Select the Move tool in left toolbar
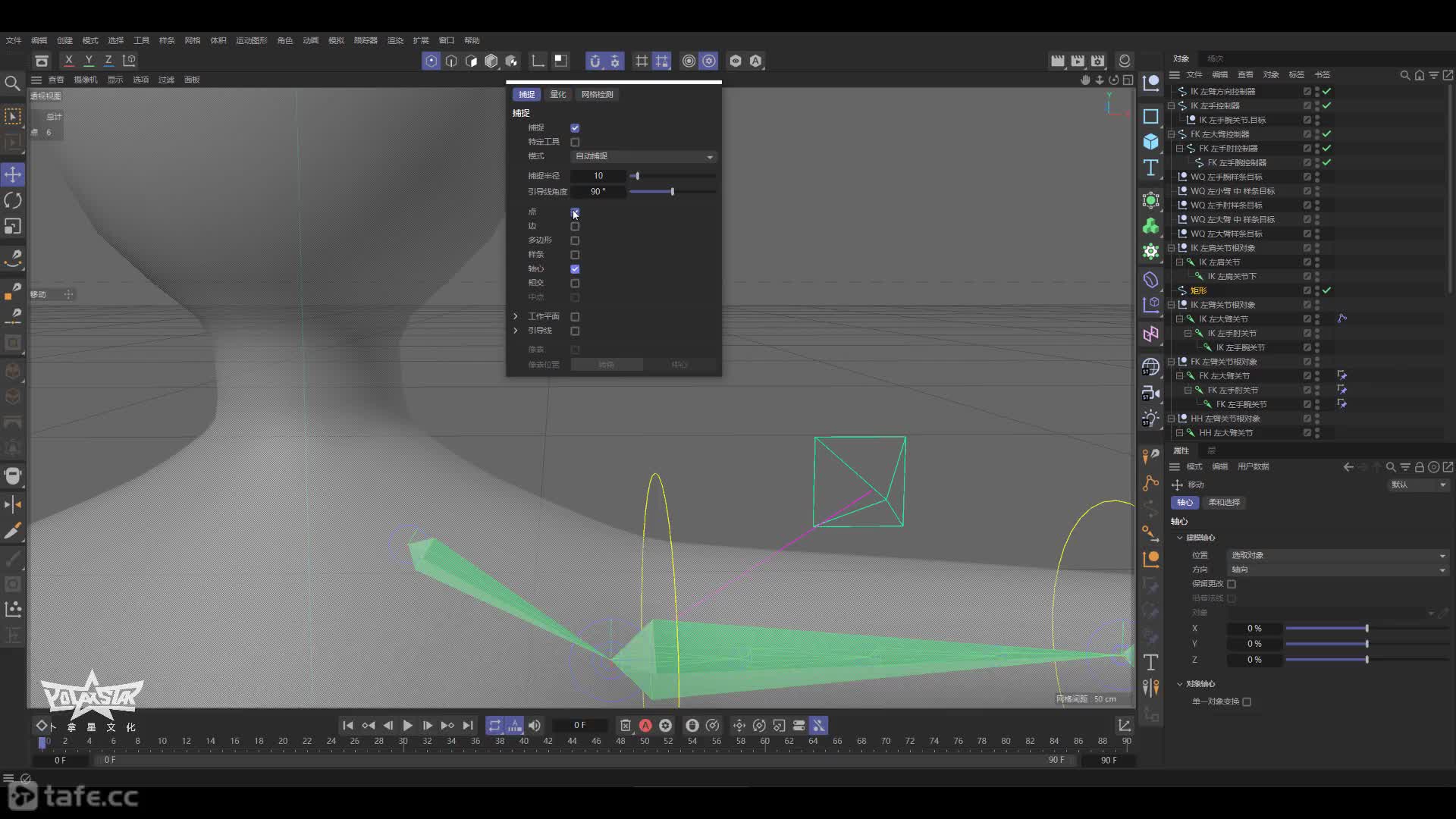This screenshot has height=819, width=1456. point(13,174)
